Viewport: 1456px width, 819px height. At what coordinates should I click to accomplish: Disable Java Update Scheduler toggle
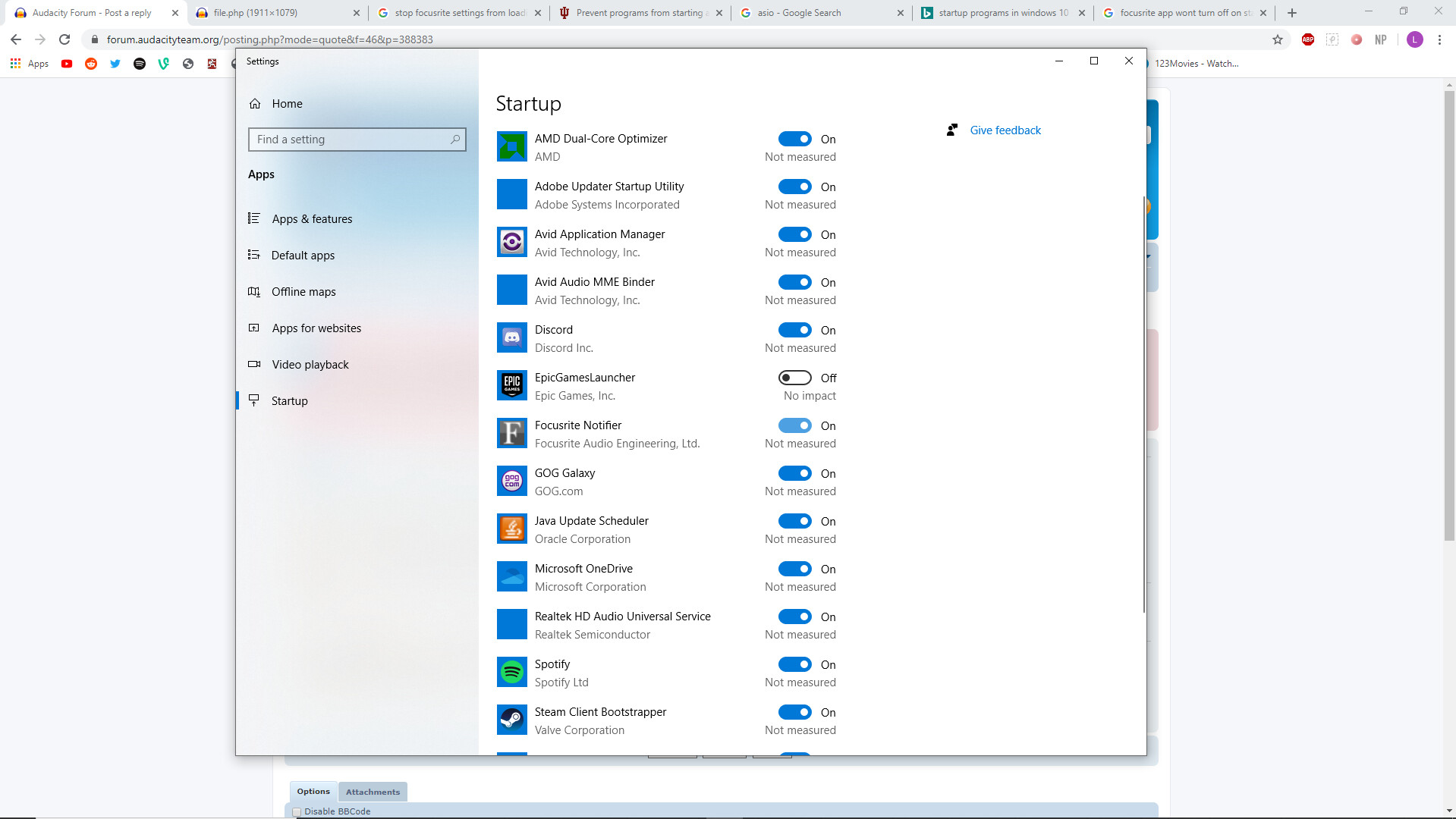click(x=794, y=521)
